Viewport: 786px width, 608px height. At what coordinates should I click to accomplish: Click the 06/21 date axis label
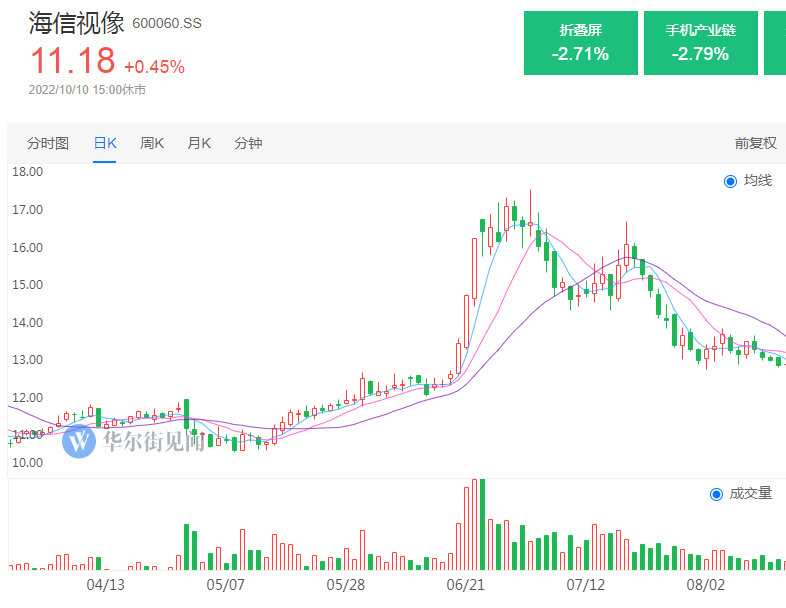pos(466,585)
